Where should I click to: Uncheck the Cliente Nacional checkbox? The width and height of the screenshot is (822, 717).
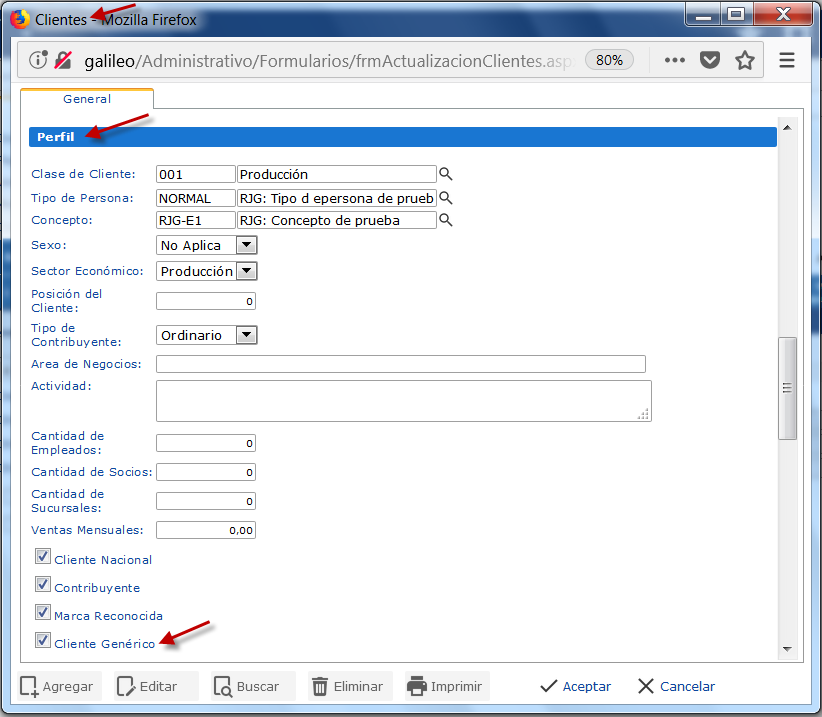(42, 557)
